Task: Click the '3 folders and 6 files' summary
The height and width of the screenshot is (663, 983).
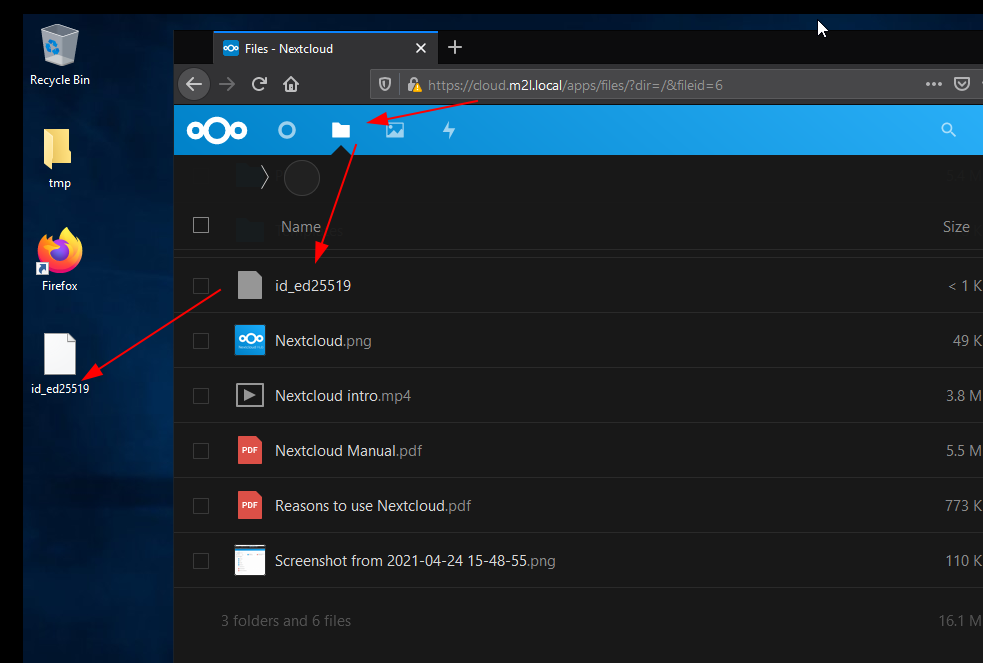Action: pos(286,621)
